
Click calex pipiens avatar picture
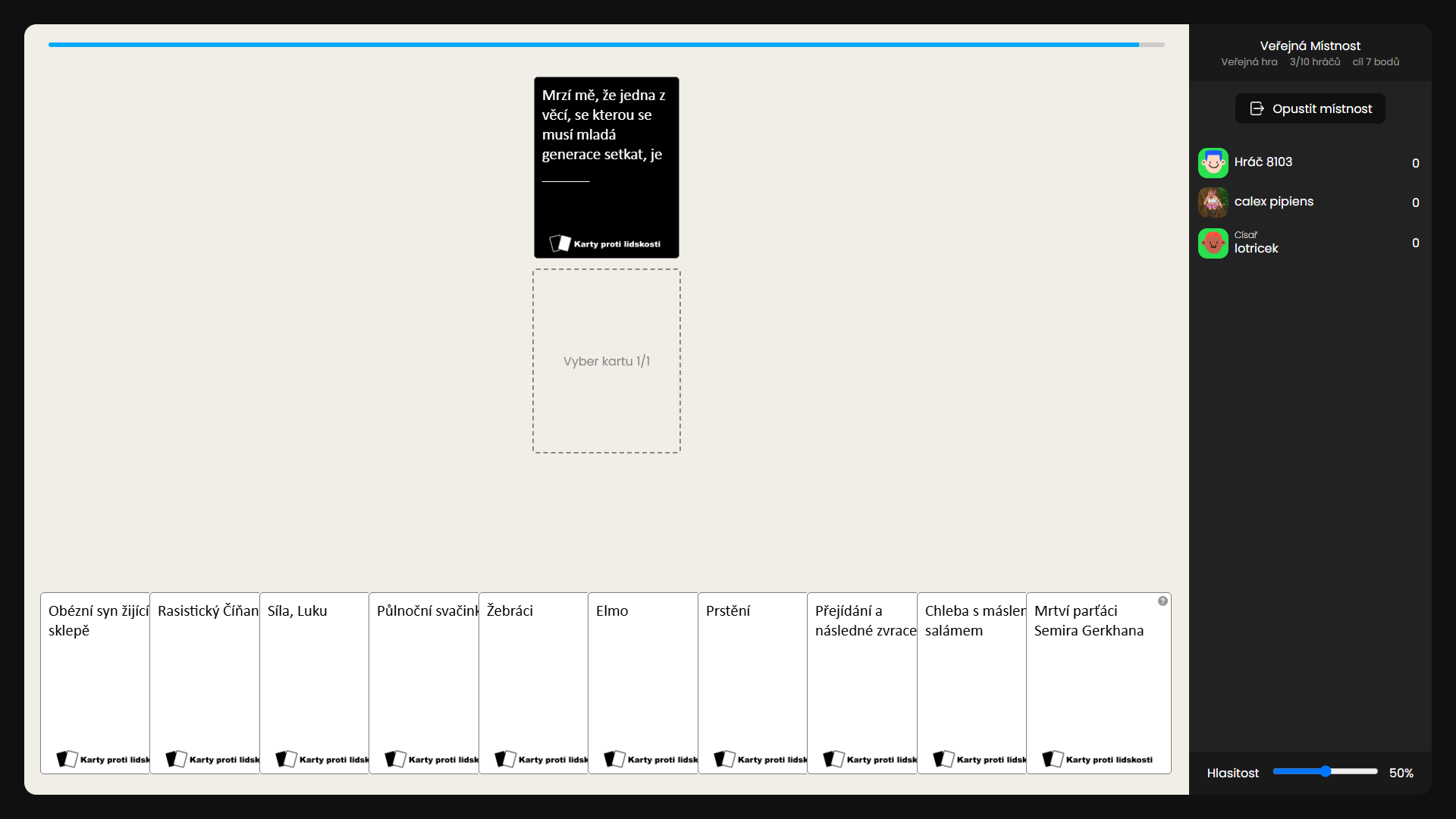(x=1213, y=202)
